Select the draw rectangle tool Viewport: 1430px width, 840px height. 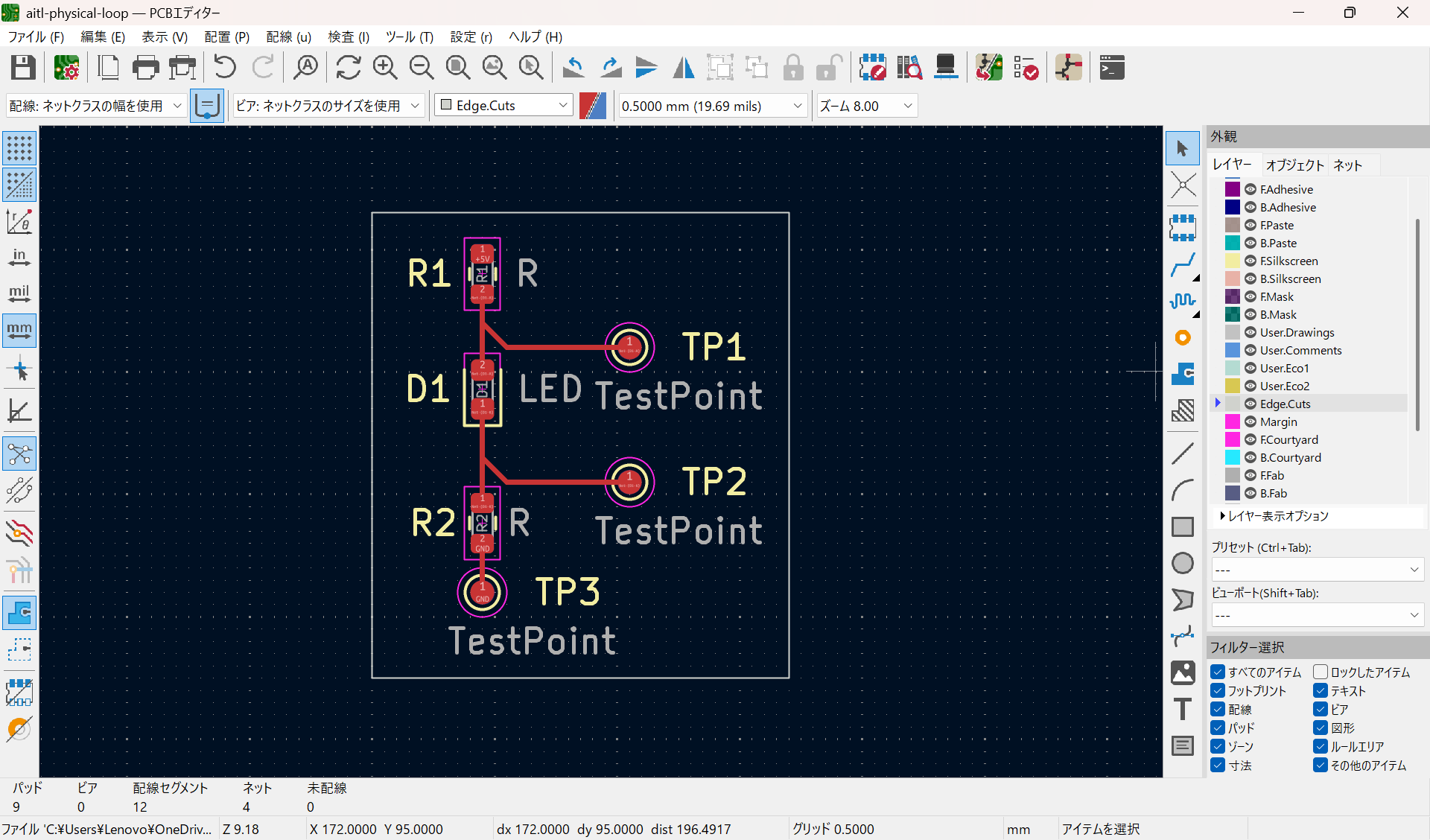(x=1183, y=526)
